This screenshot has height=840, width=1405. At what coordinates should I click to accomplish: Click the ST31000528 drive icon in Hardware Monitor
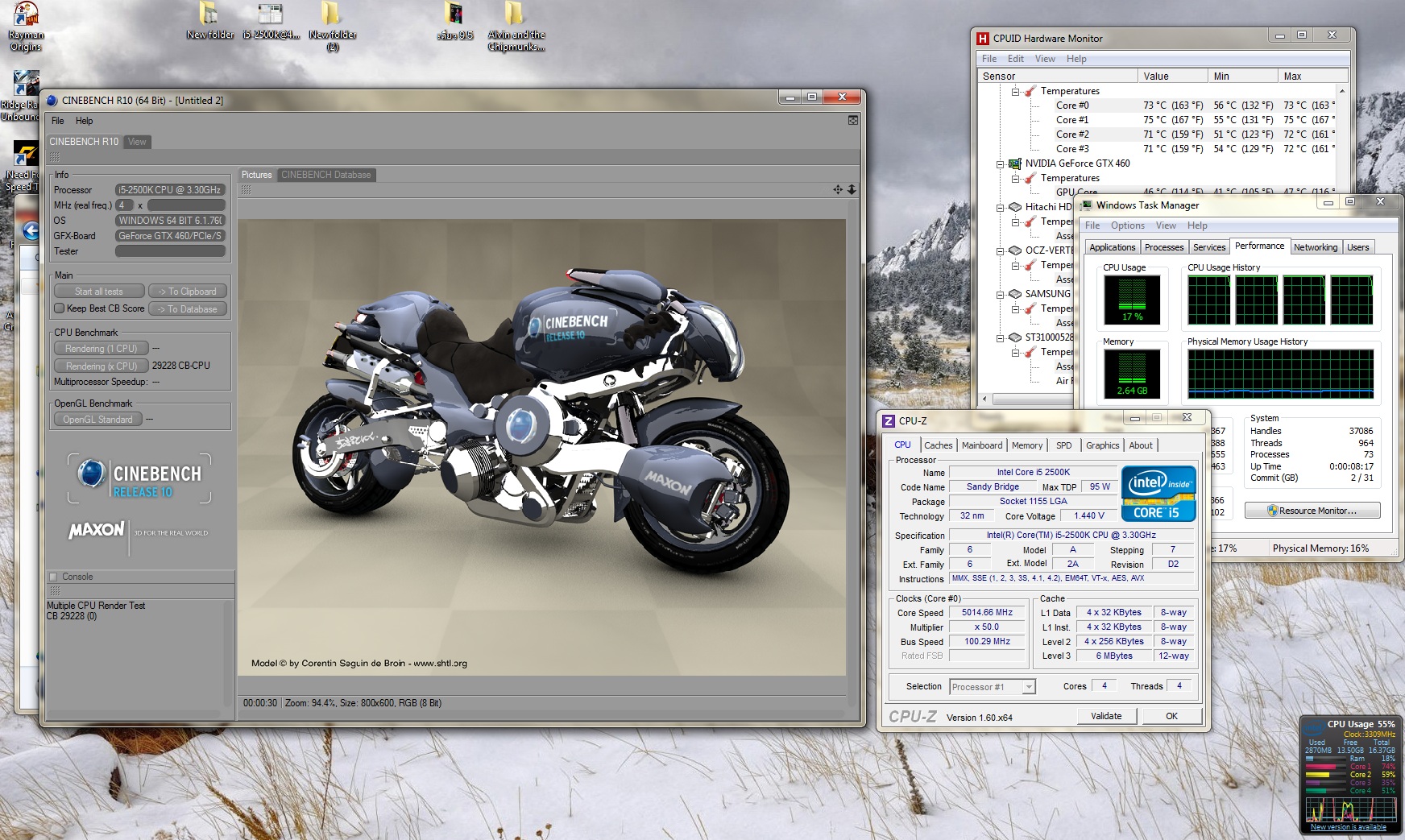click(1015, 337)
